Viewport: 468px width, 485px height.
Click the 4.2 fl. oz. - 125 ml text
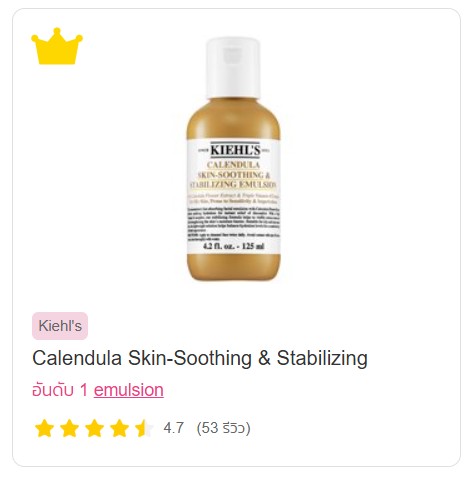click(x=234, y=246)
